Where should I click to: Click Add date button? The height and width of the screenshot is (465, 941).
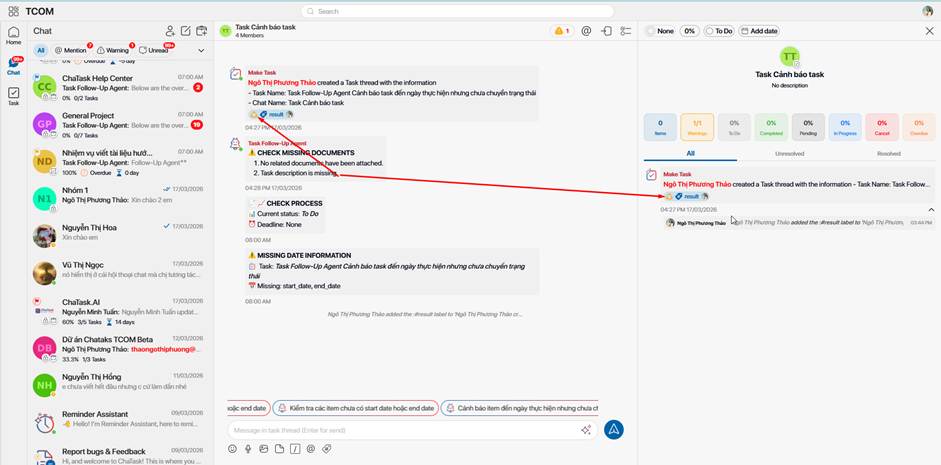759,31
